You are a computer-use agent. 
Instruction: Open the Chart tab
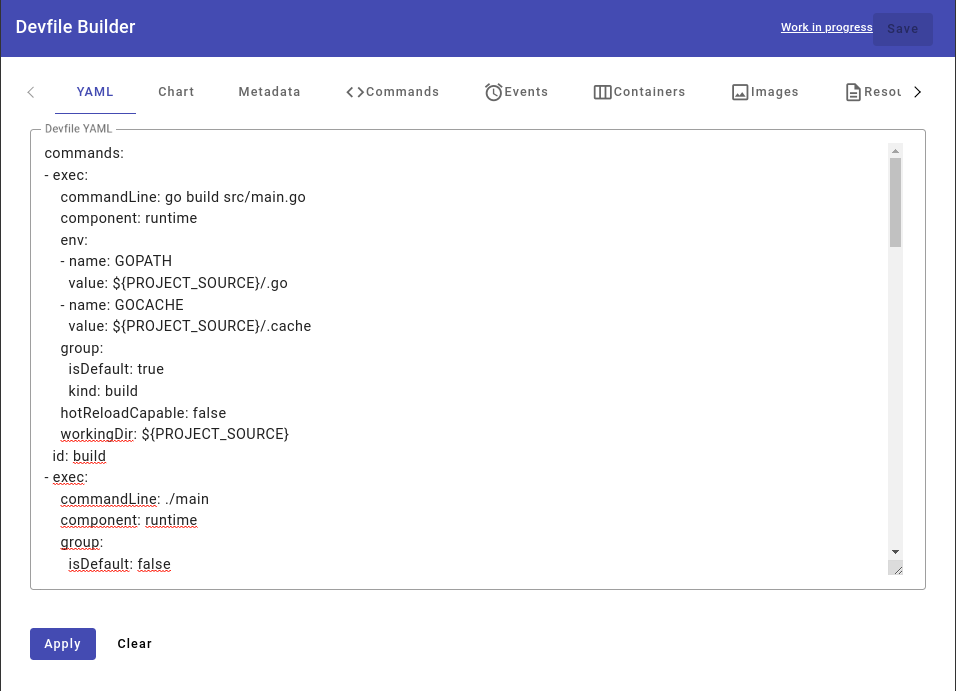tap(176, 91)
